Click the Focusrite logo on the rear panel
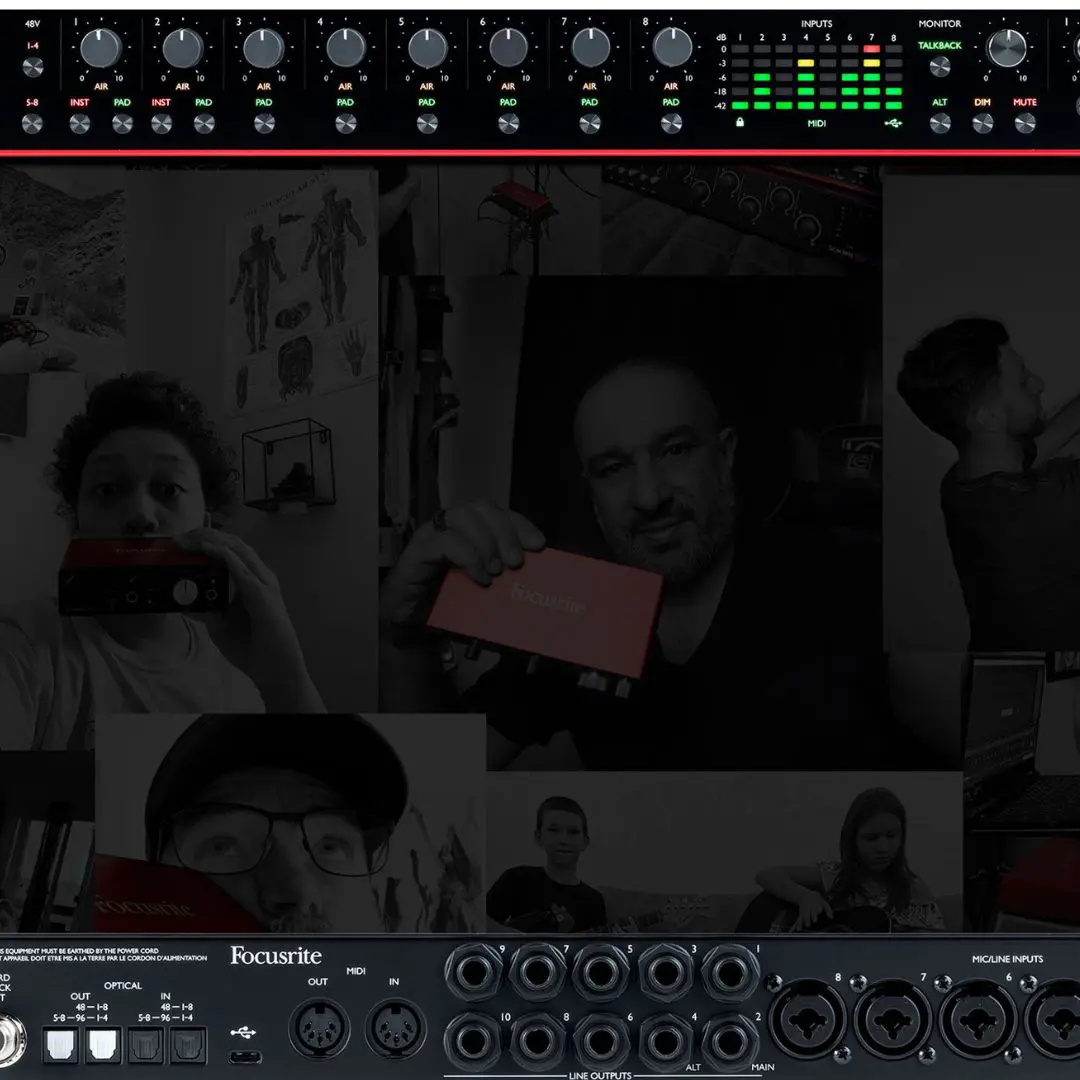The height and width of the screenshot is (1080, 1080). (276, 955)
